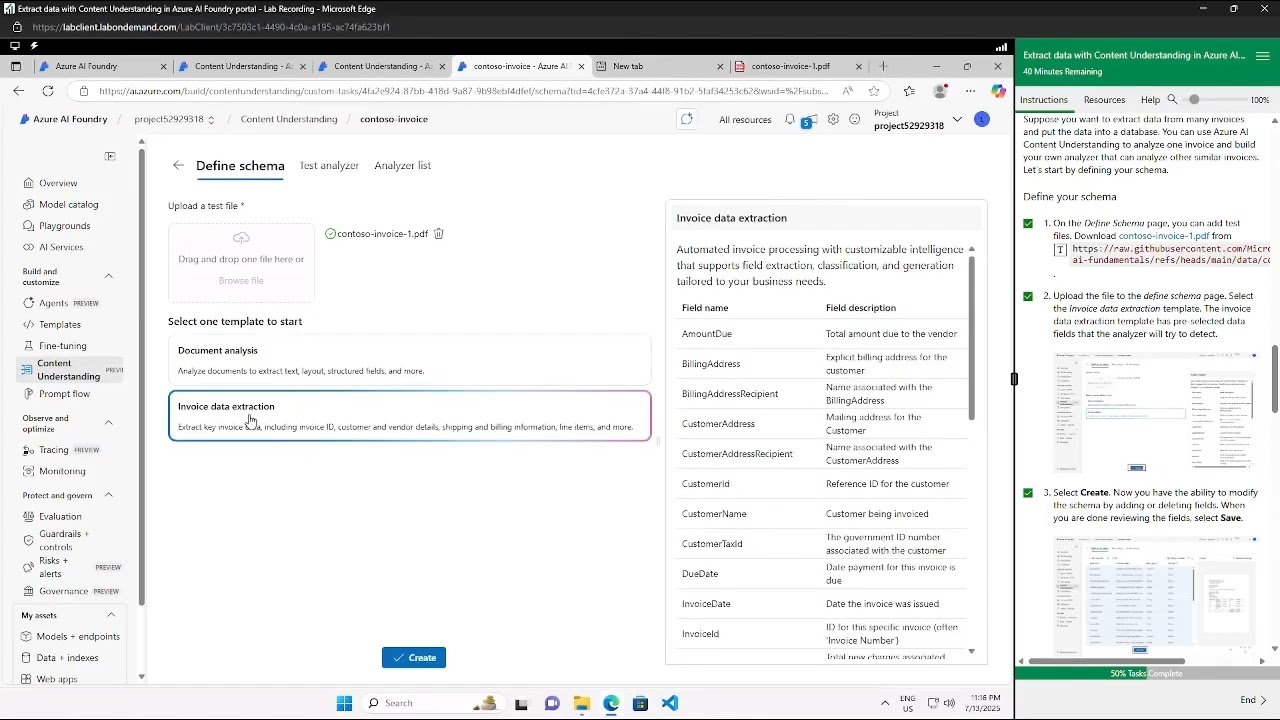Toggle checkbox for lab step 2
Viewport: 1280px width, 720px height.
point(1028,296)
